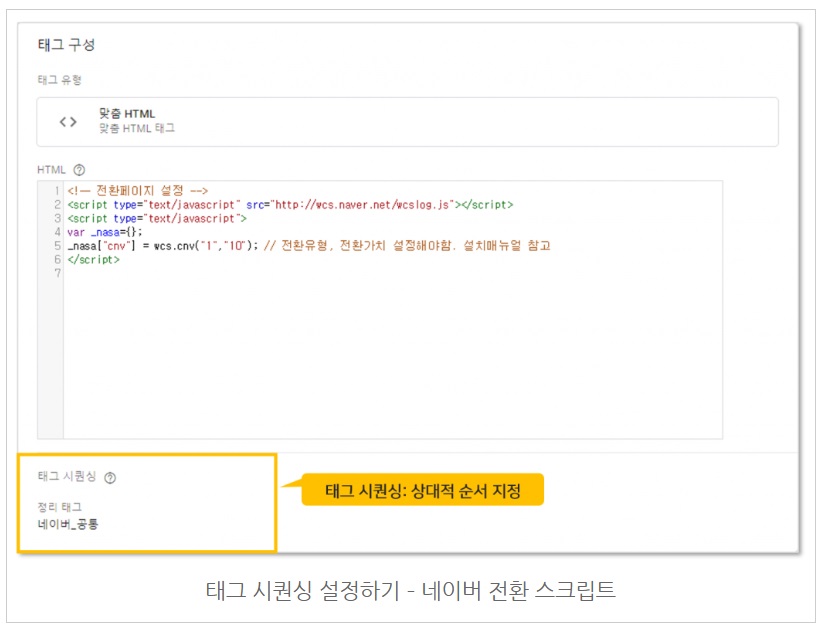Click the closing </script> tag line
This screenshot has width=821, height=628.
pos(93,260)
